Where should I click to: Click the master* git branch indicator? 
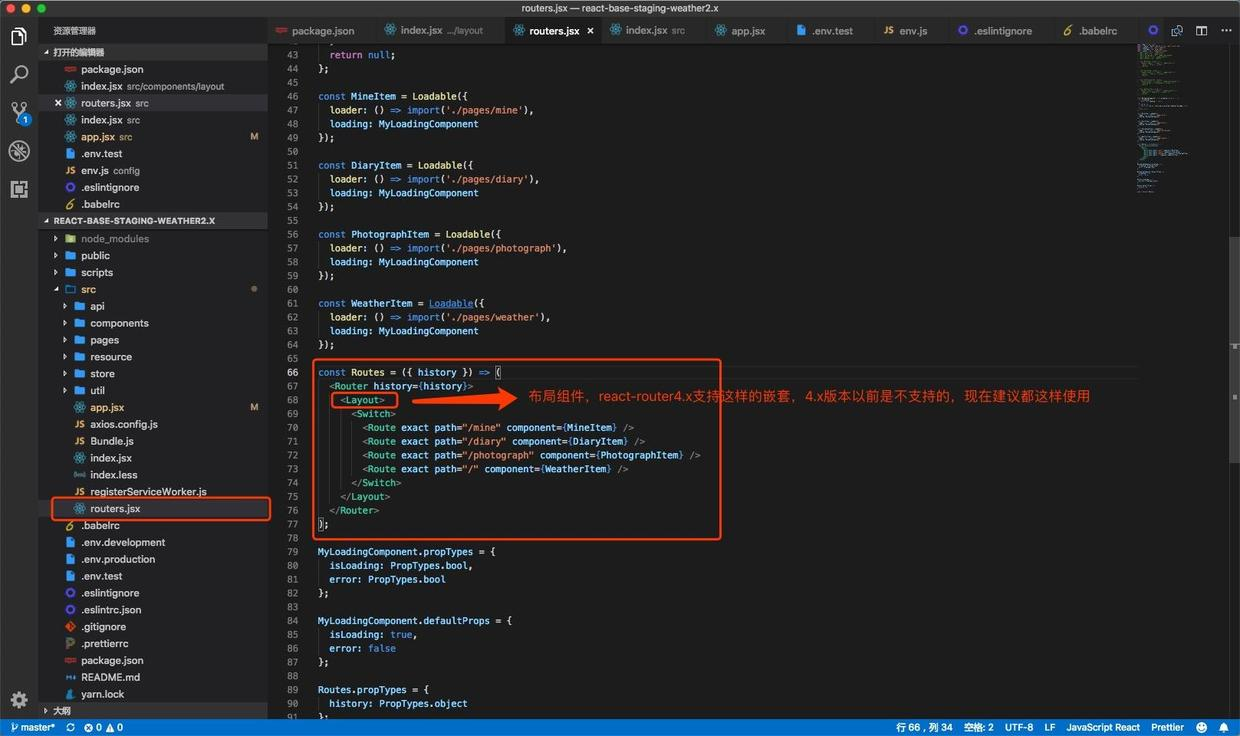[32, 727]
